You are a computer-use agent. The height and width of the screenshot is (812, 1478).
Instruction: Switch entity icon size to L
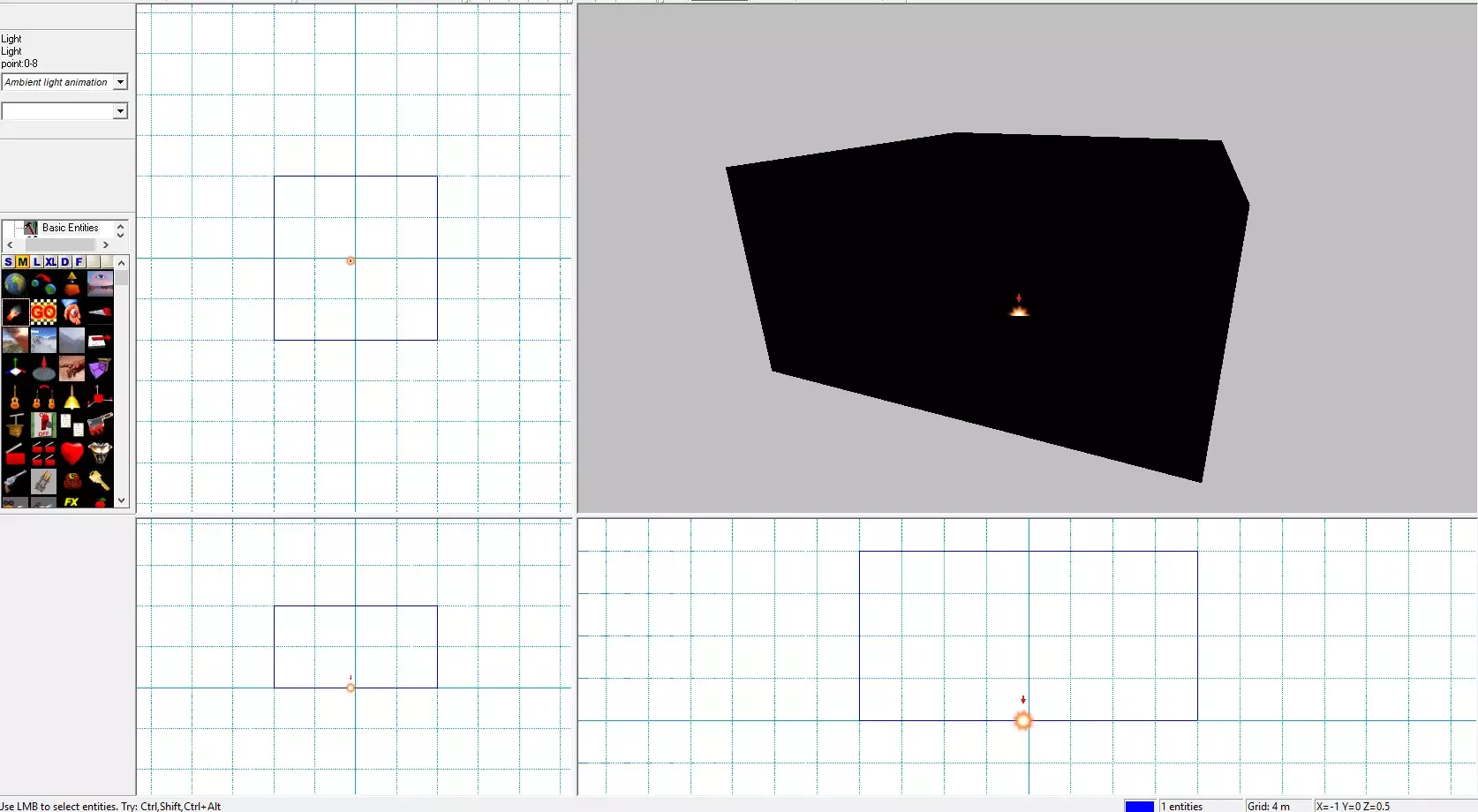pos(37,262)
